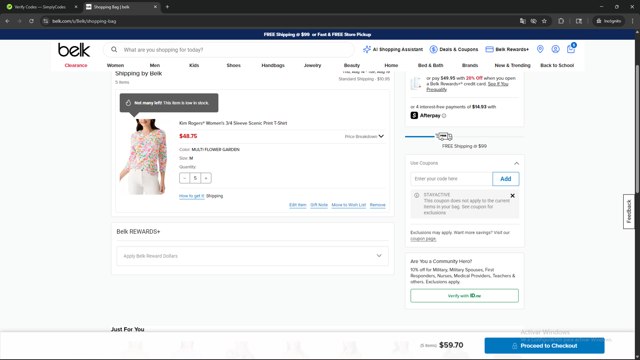Click How to get it link
Viewport: 640px width, 360px height.
coord(191,196)
